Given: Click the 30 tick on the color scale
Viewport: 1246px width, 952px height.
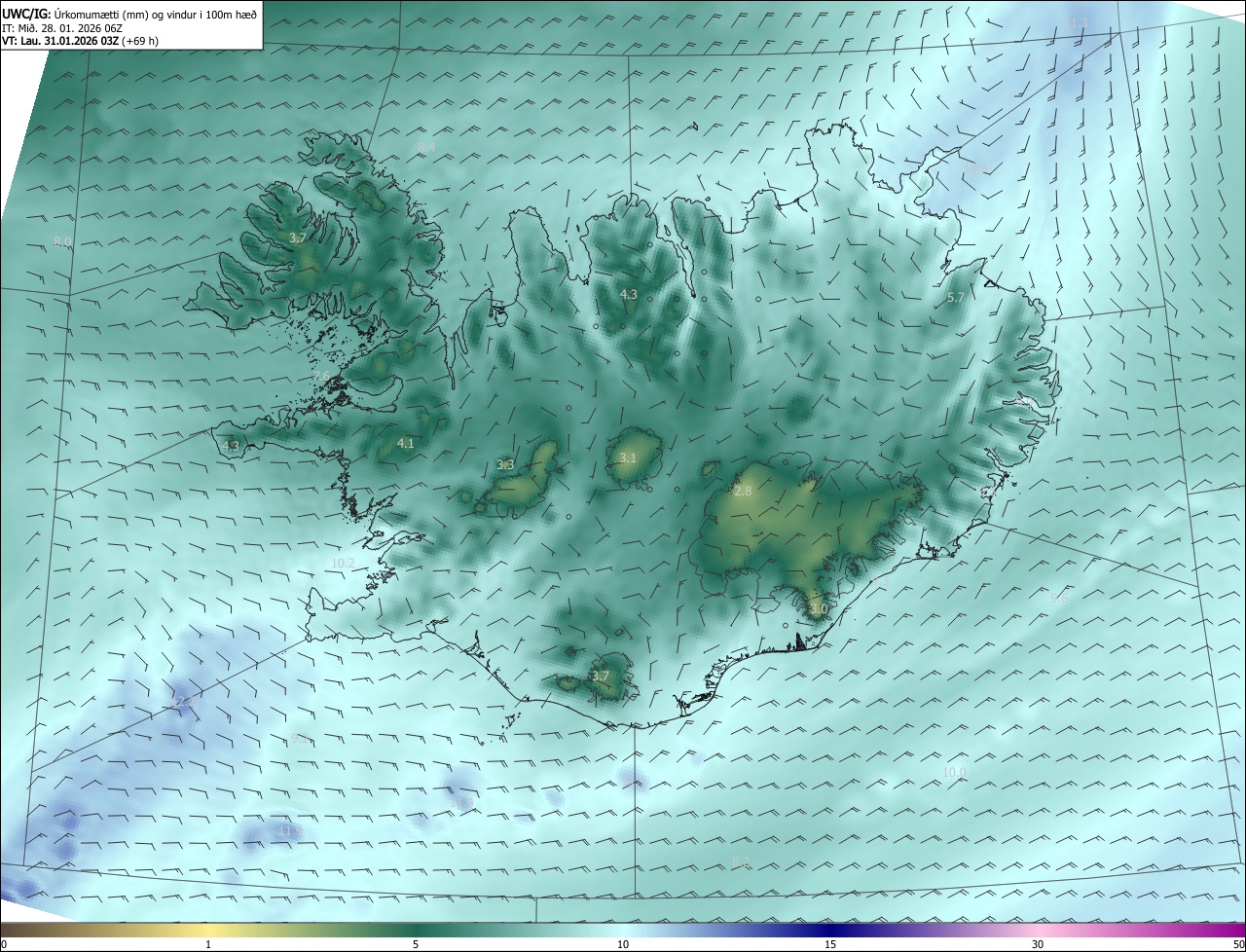Looking at the screenshot, I should 1038,944.
